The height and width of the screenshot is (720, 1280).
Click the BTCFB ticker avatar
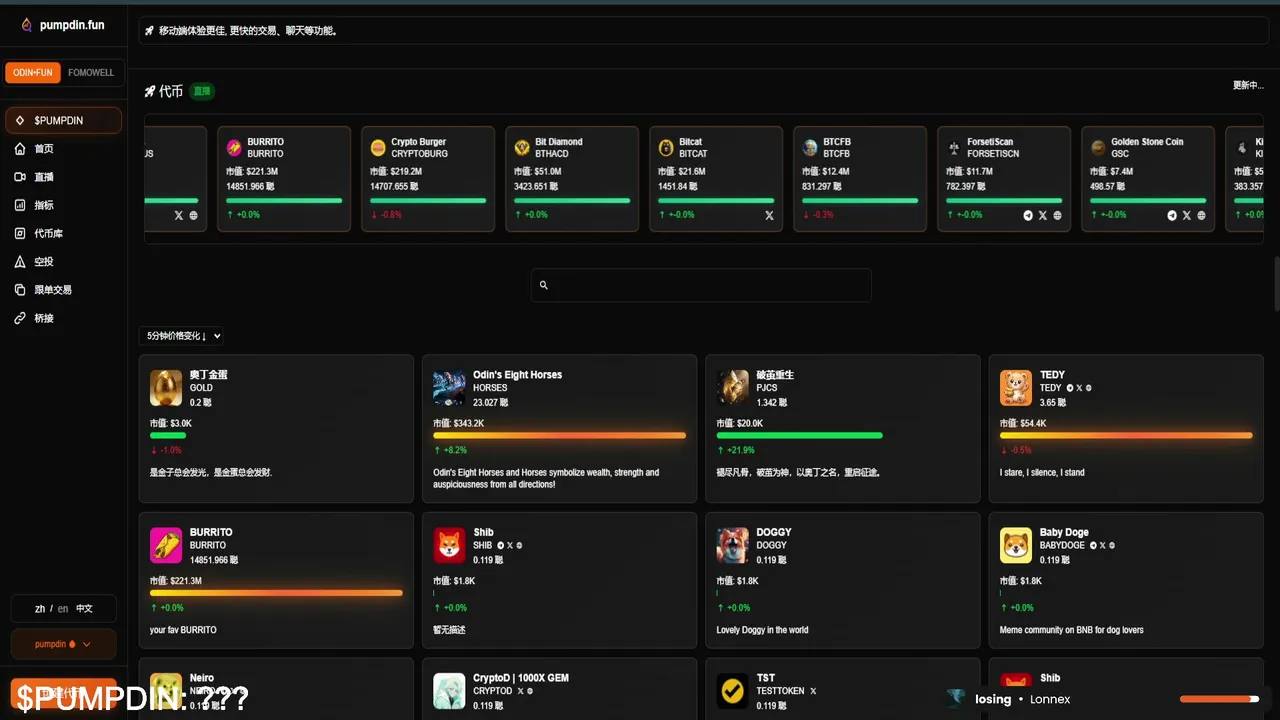[x=810, y=148]
